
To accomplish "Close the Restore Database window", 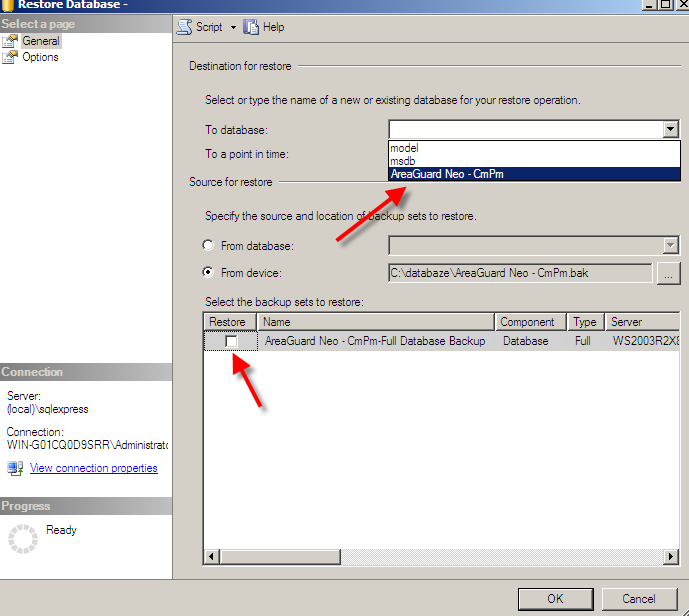I will (x=682, y=4).
